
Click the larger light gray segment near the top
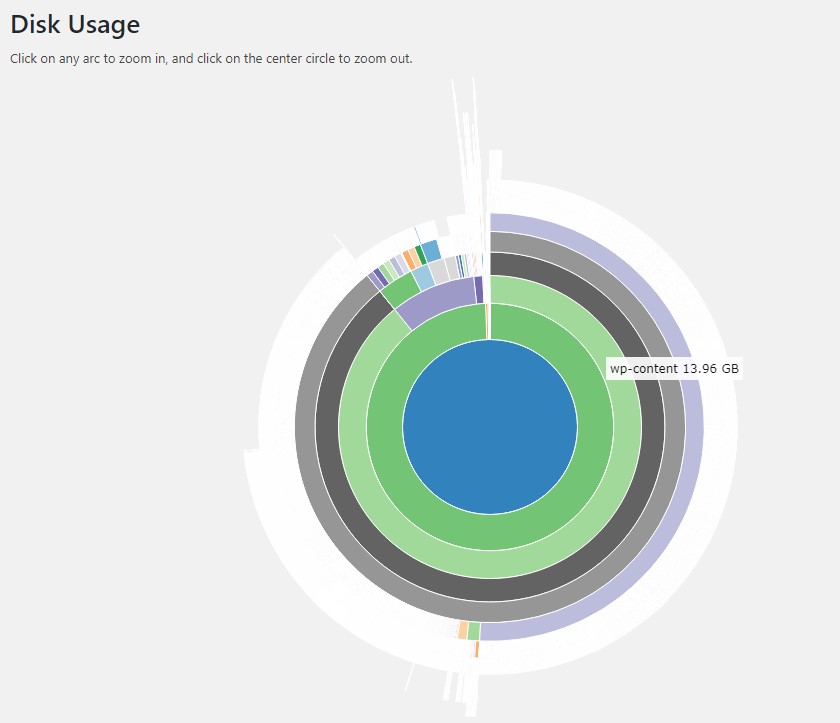point(438,270)
